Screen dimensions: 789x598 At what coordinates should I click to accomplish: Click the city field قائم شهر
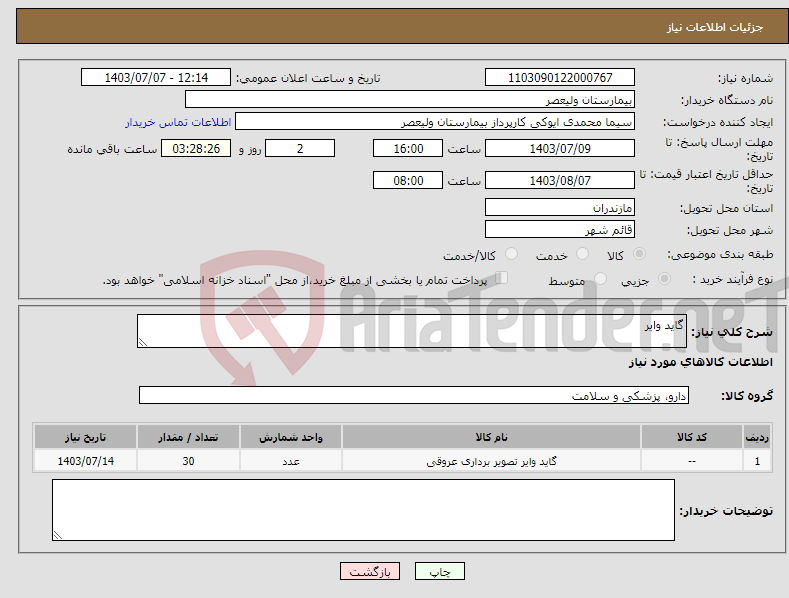560,230
